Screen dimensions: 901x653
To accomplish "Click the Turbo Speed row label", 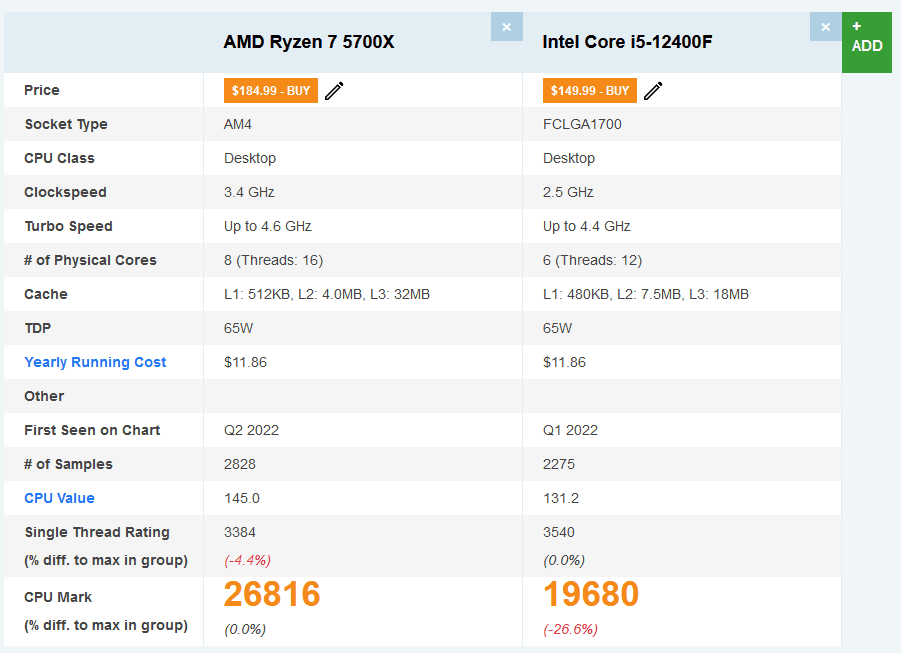I will [x=68, y=226].
